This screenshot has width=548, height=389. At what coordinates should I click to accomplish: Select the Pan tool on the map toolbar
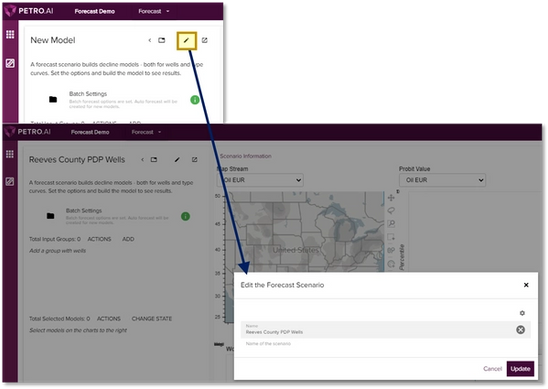[x=391, y=198]
